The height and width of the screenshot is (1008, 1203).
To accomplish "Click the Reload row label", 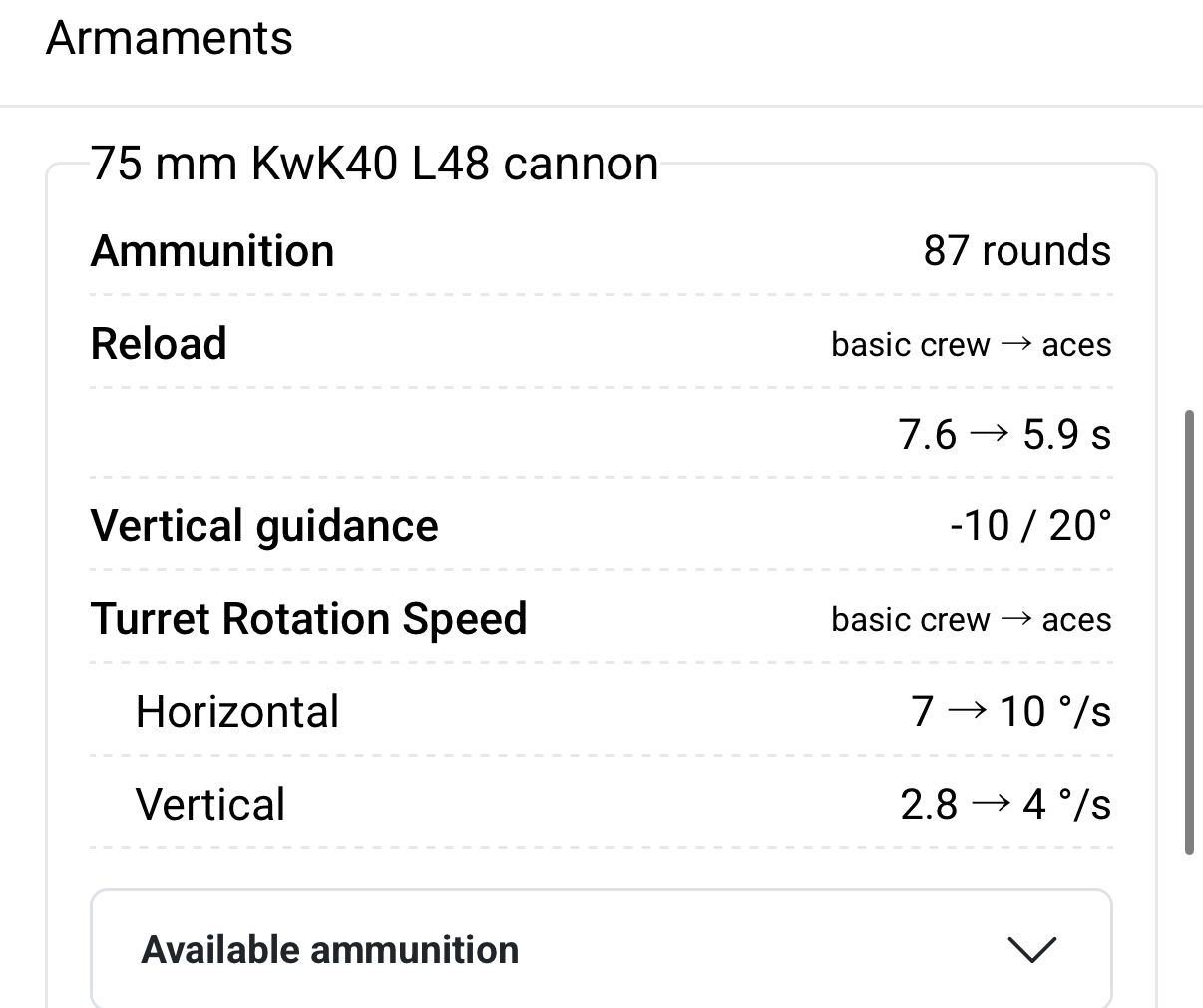I will (x=159, y=344).
